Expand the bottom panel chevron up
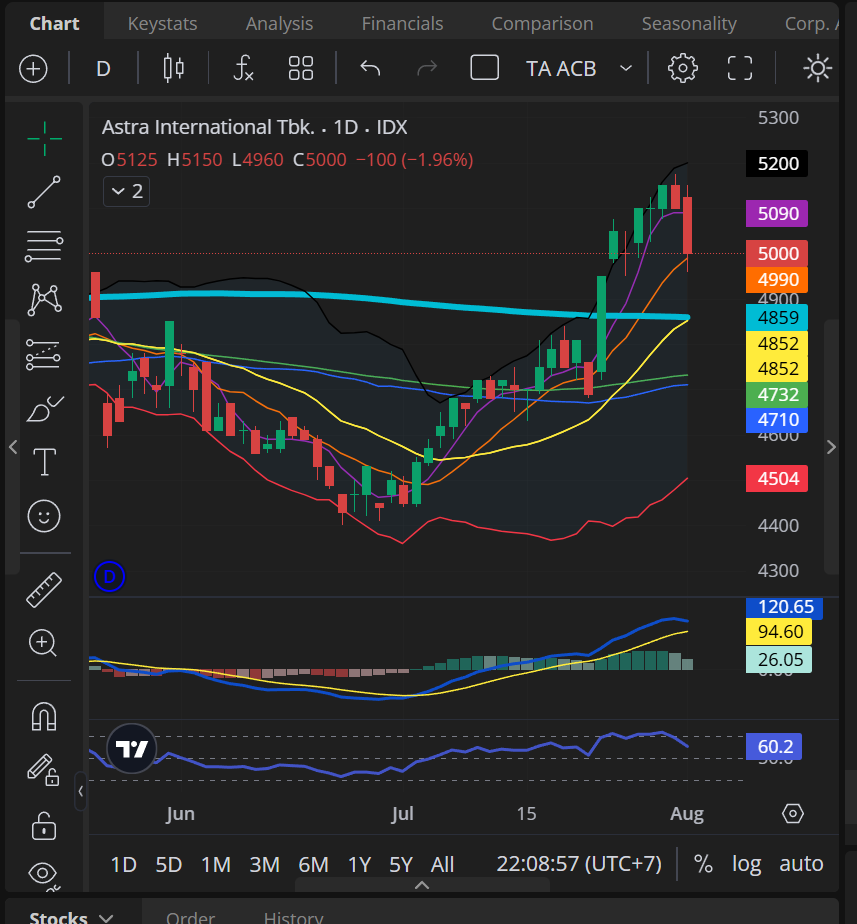 click(422, 885)
